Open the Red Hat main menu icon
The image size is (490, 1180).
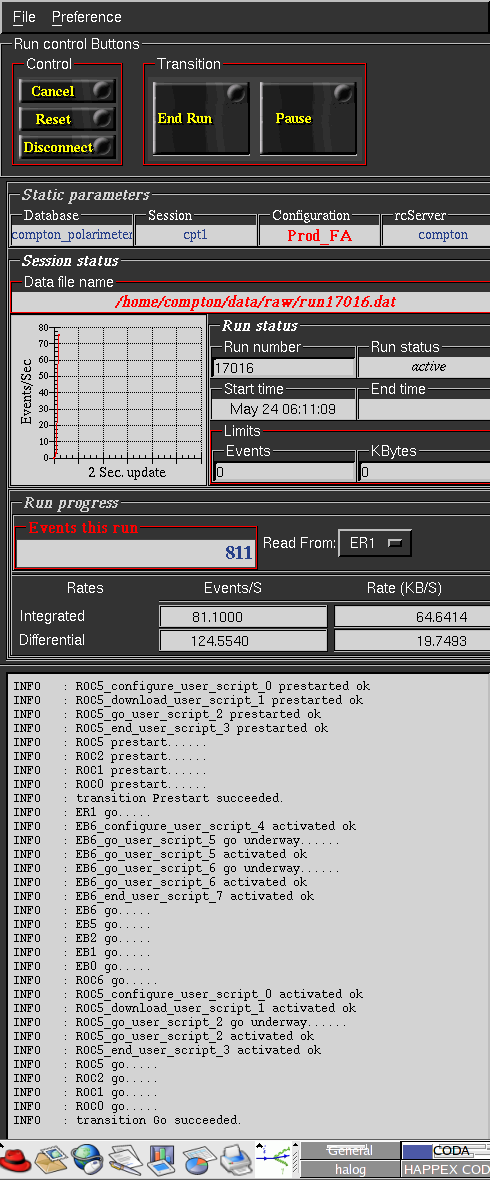(x=14, y=1159)
